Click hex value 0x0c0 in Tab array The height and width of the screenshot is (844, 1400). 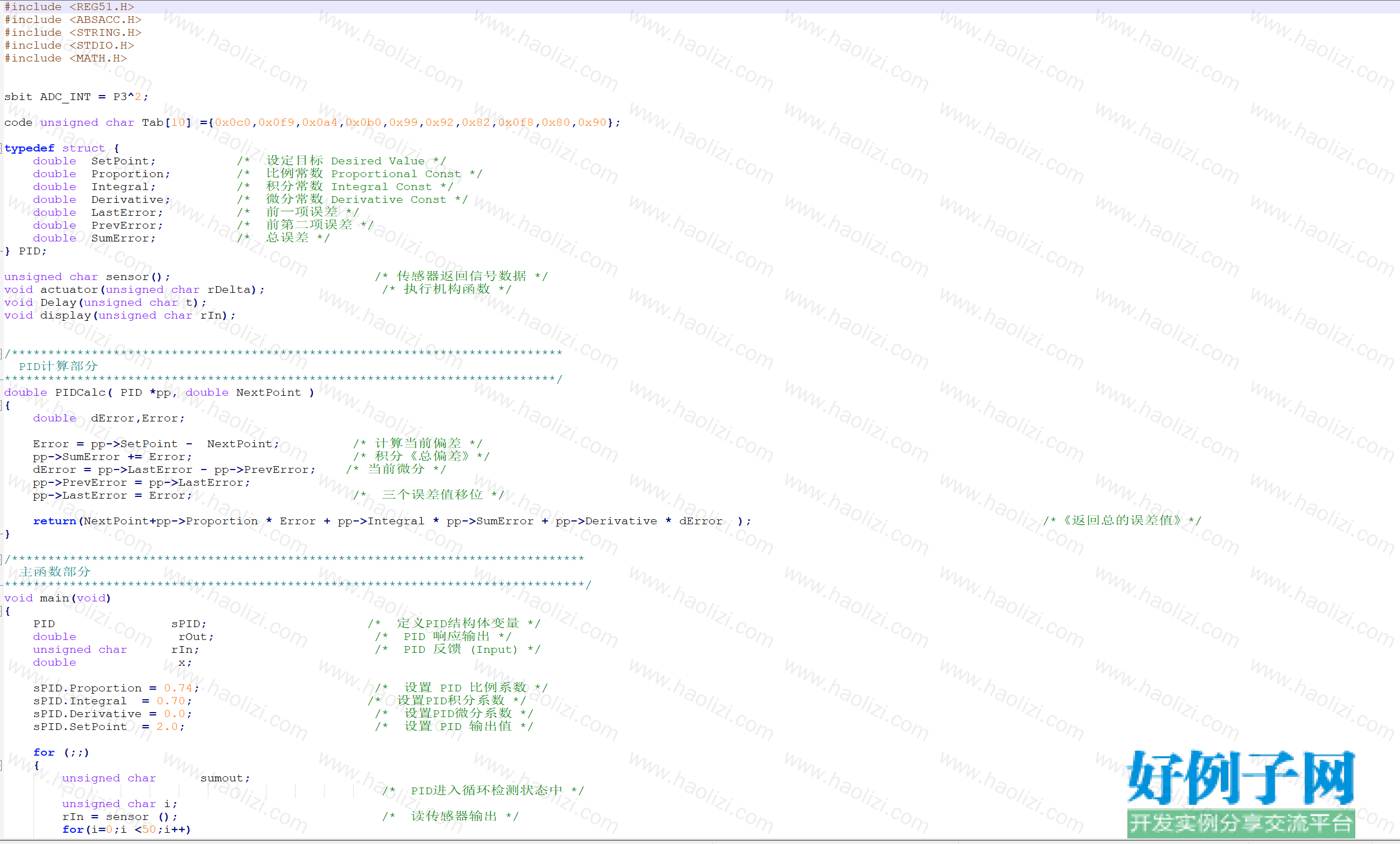(x=232, y=123)
